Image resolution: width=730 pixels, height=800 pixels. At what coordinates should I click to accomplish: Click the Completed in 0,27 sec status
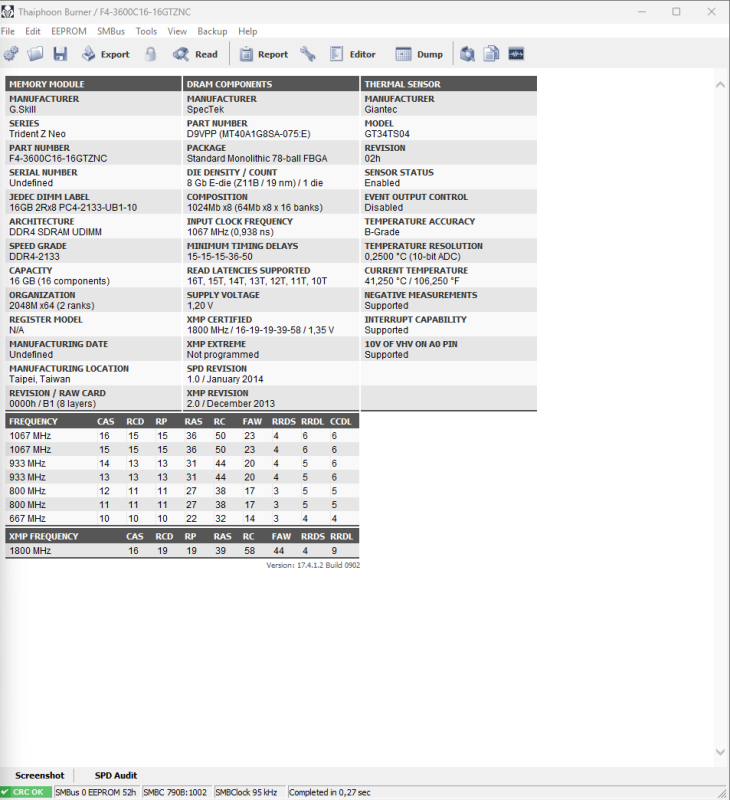click(330, 792)
